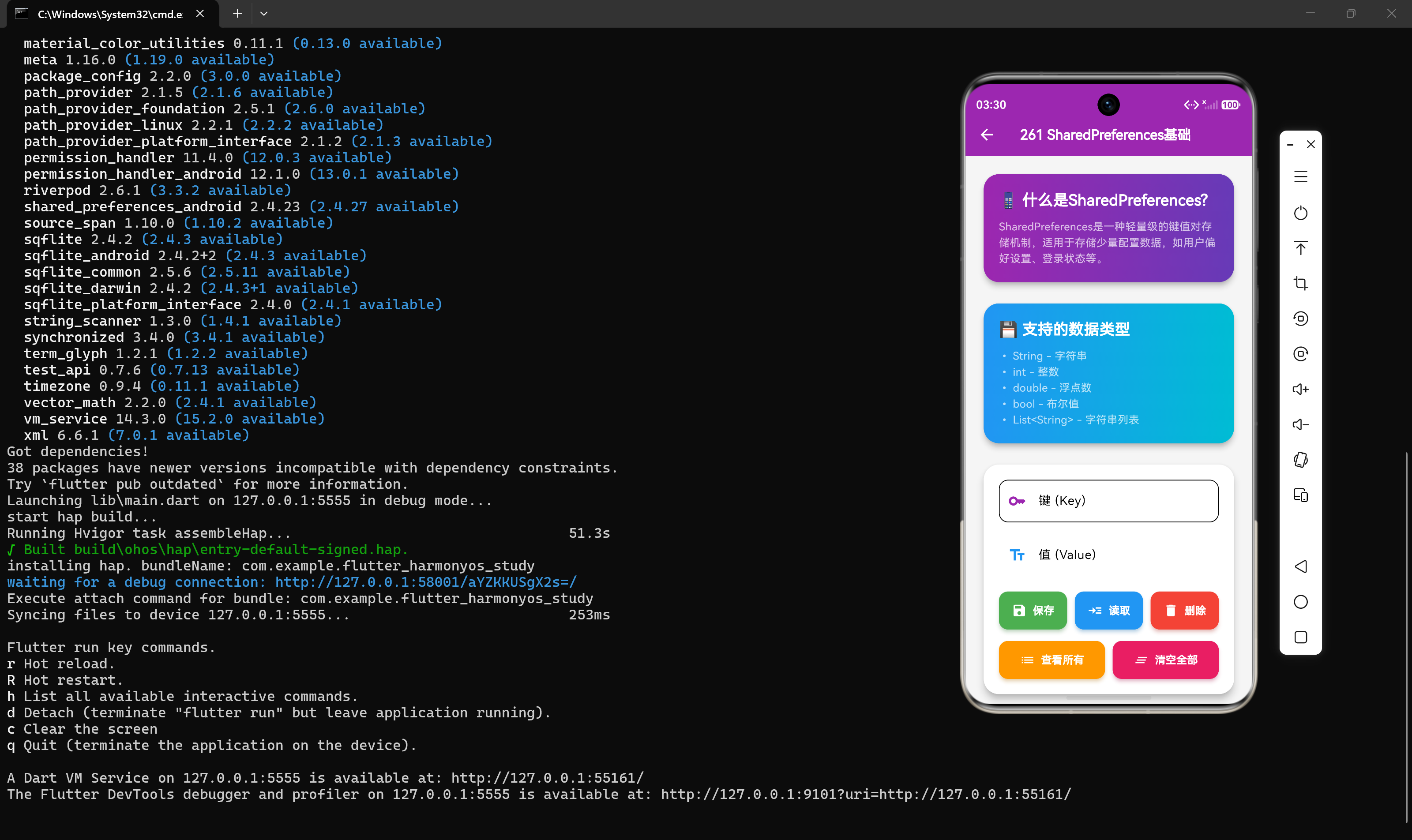The width and height of the screenshot is (1412, 840).
Task: Open the Dart VM Service URL
Action: point(548,778)
